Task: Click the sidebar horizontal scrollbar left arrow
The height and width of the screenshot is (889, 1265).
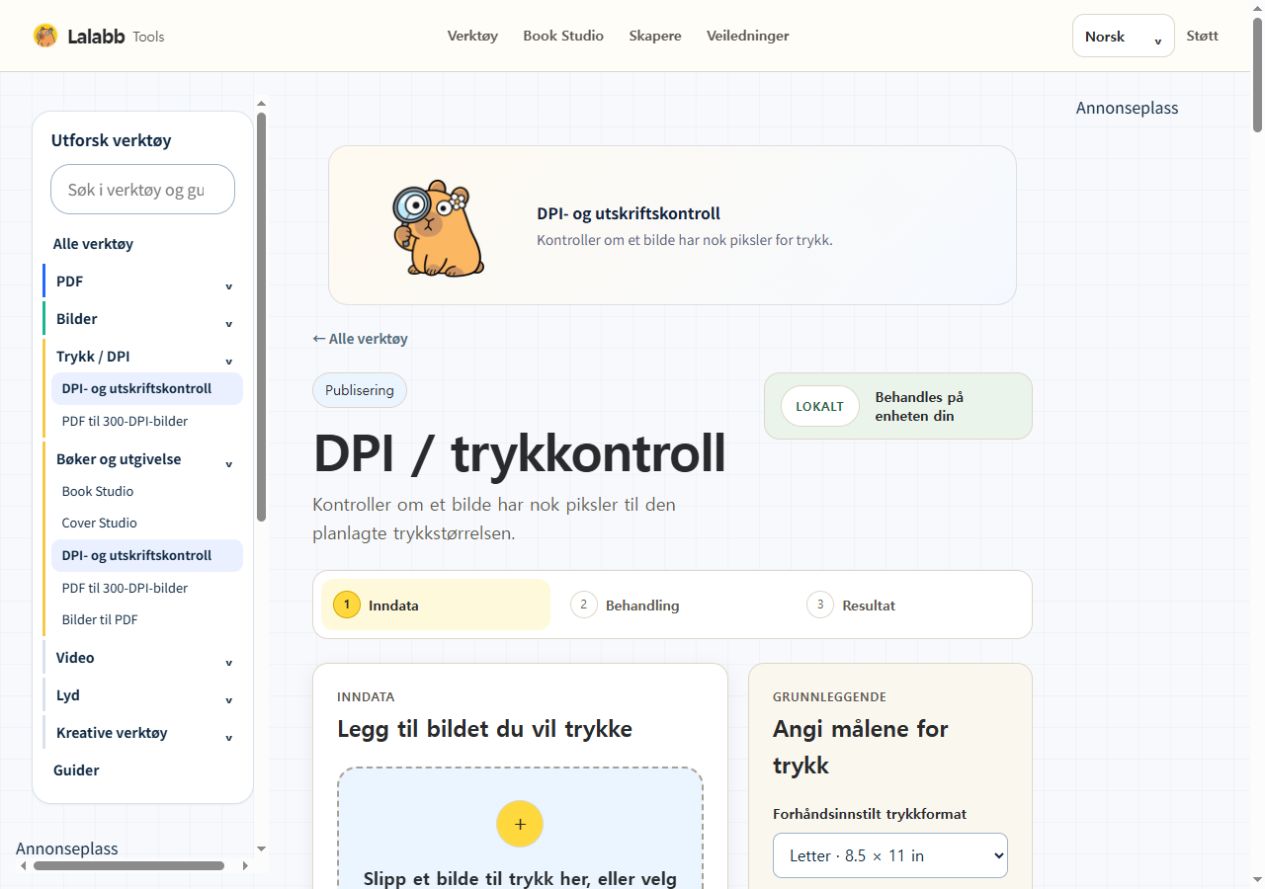Action: 22,866
